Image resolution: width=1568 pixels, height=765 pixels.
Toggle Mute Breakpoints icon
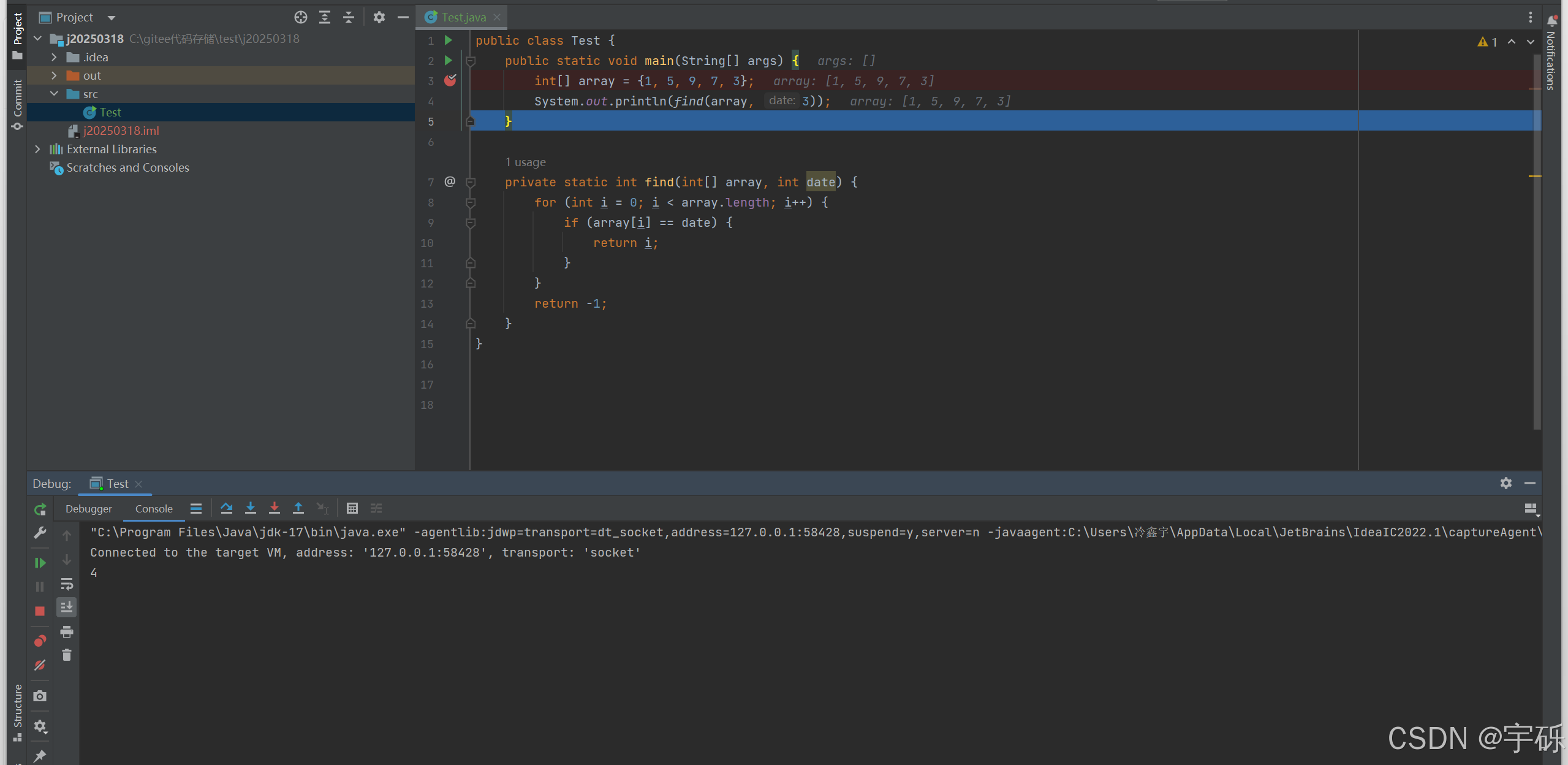[x=40, y=666]
